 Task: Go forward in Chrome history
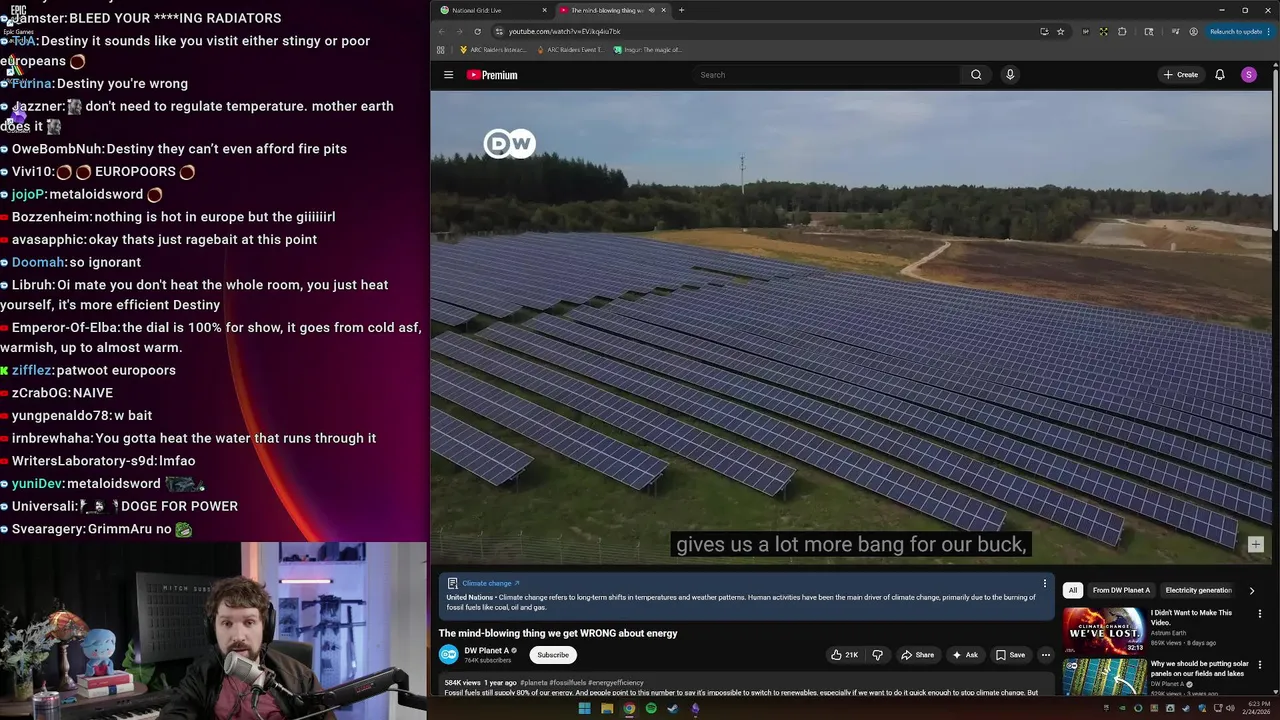click(x=459, y=31)
